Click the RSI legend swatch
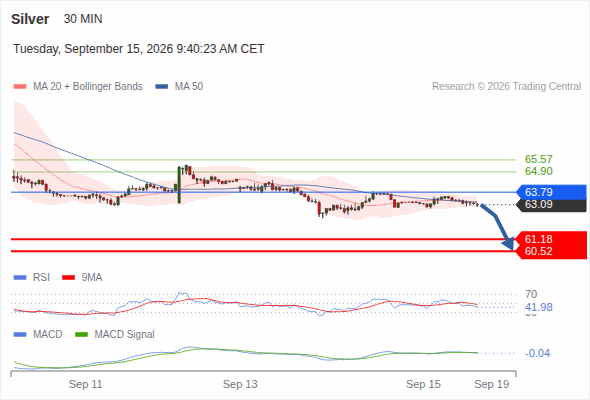 coord(20,278)
